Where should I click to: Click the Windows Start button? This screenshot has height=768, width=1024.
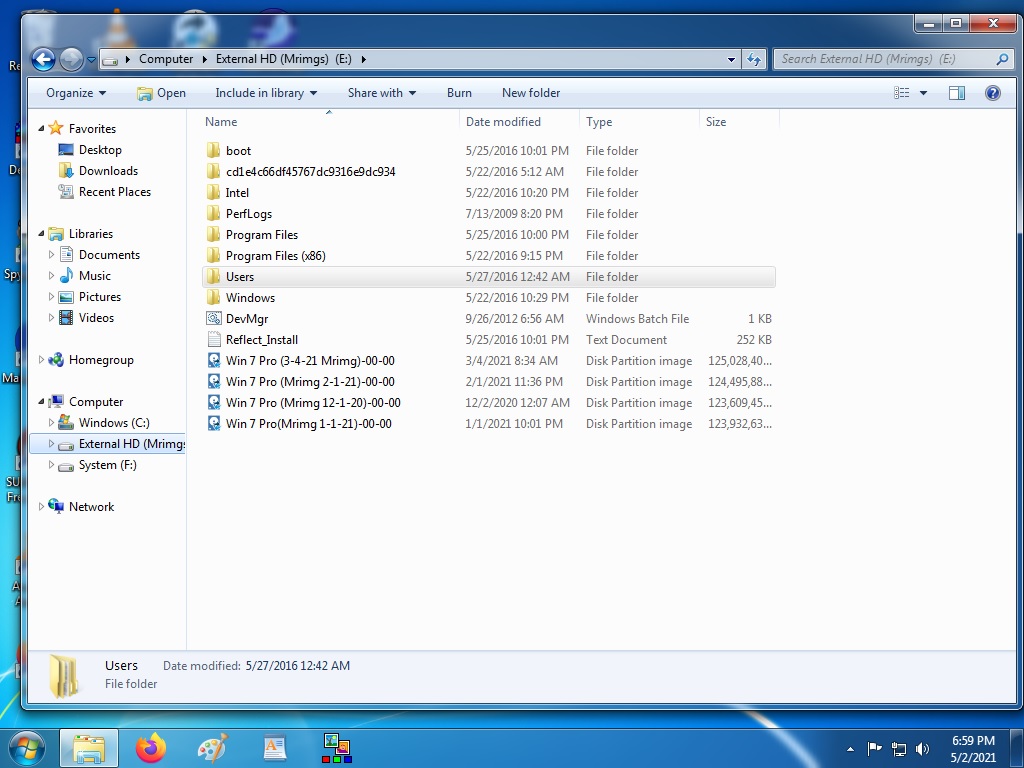tap(26, 748)
